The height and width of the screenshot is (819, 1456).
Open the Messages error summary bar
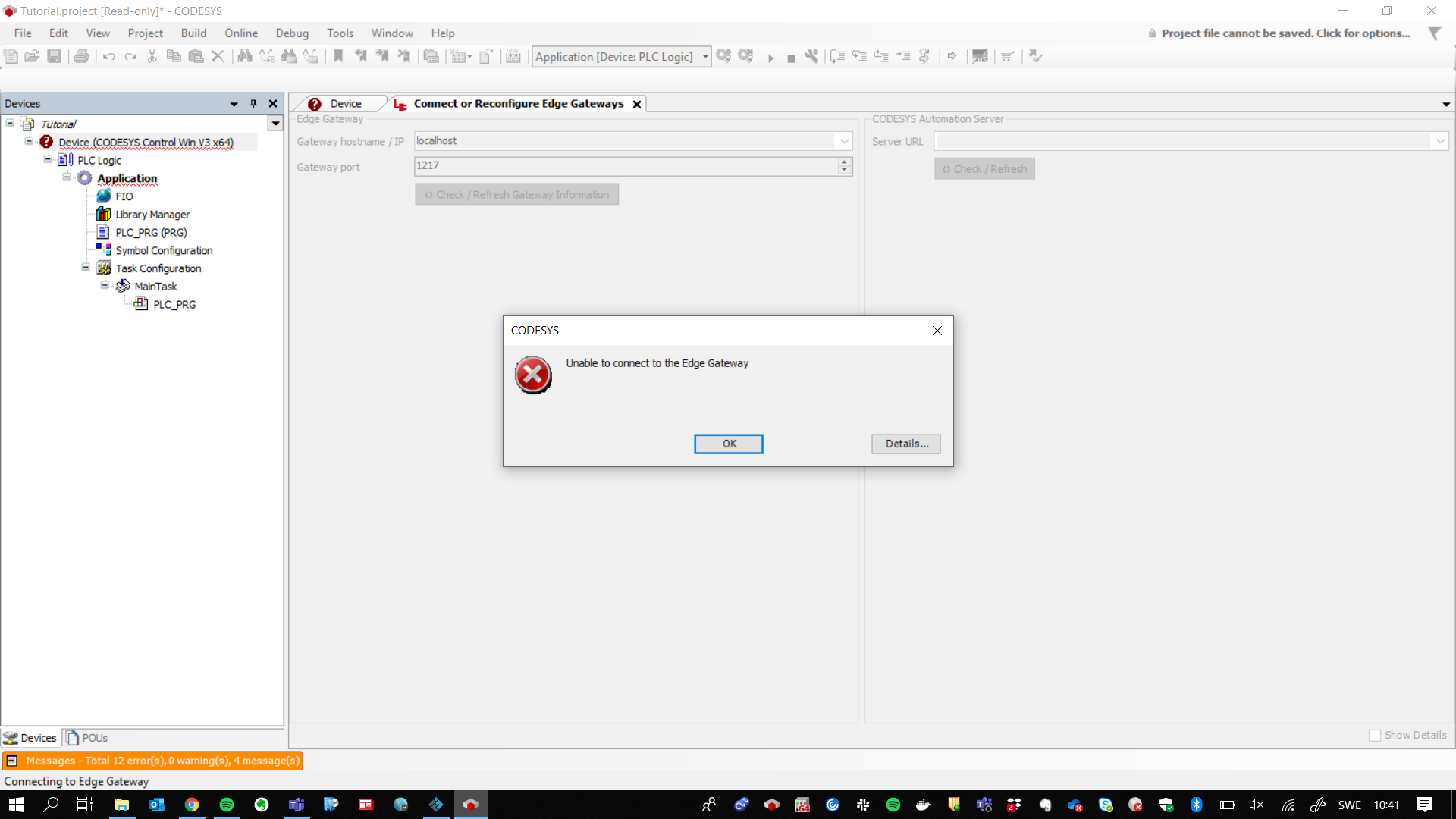tap(152, 761)
